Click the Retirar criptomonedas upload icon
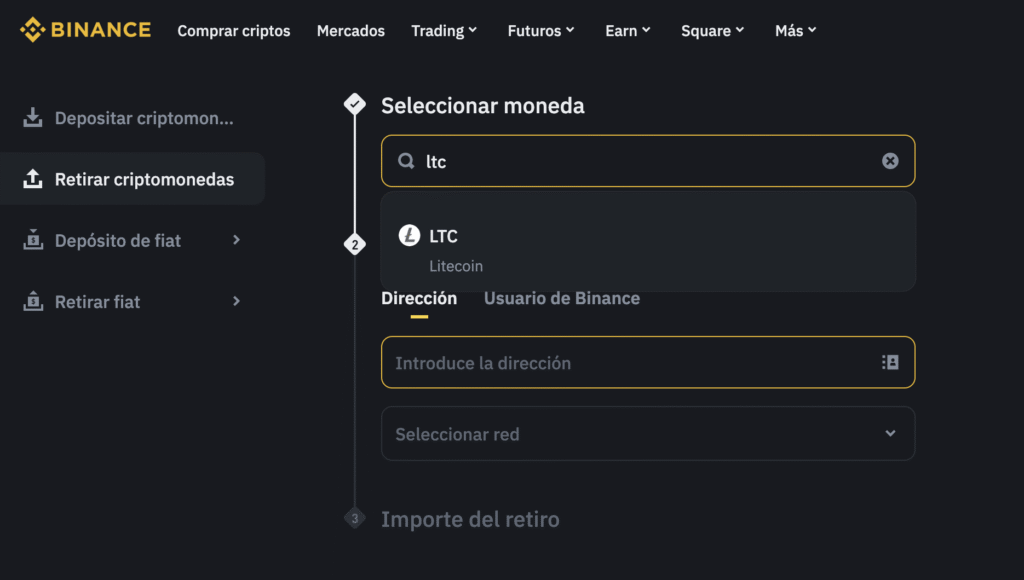The width and height of the screenshot is (1024, 580). point(33,179)
